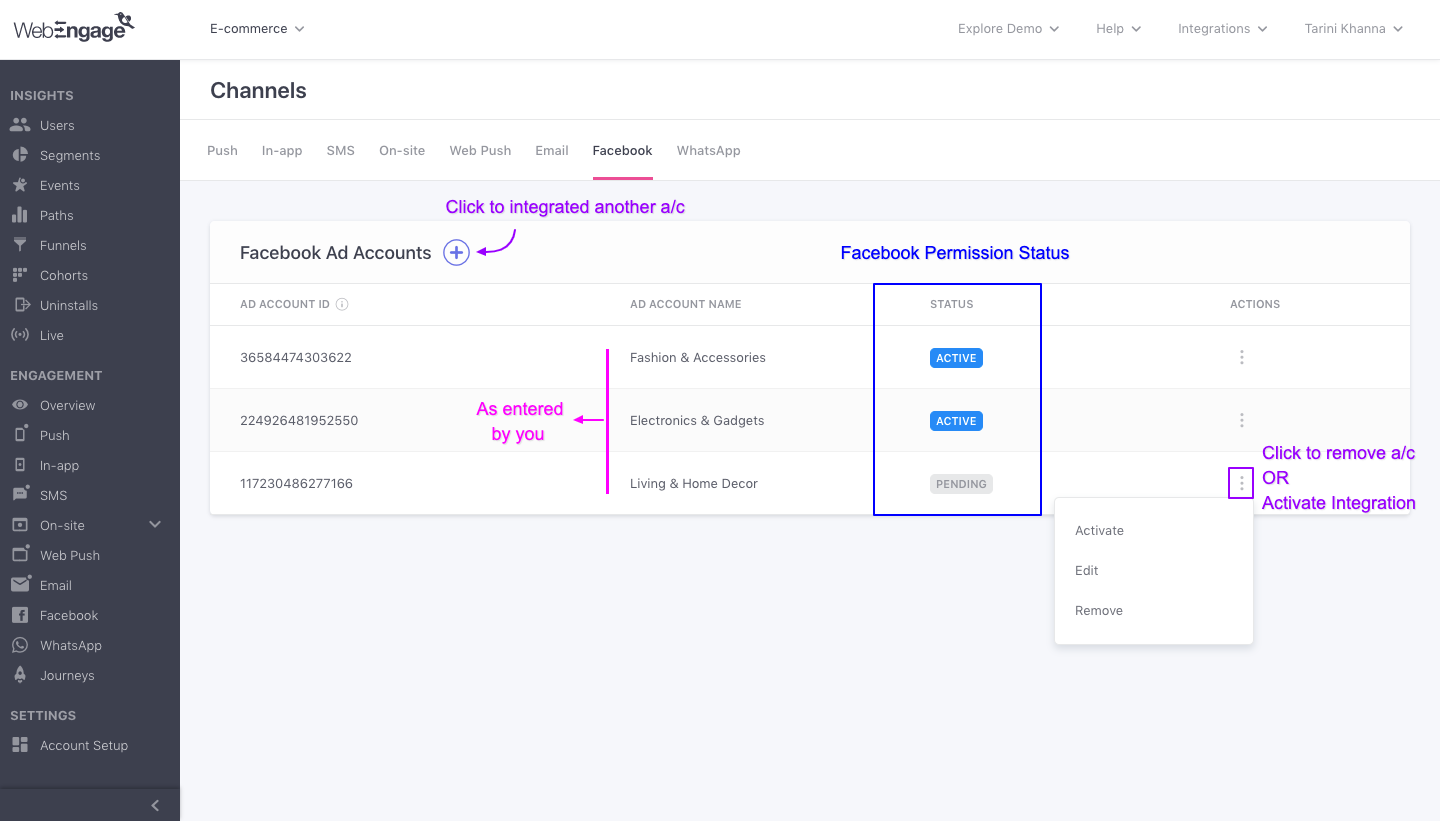This screenshot has height=821, width=1440.
Task: Open the Help dropdown
Action: (1118, 29)
